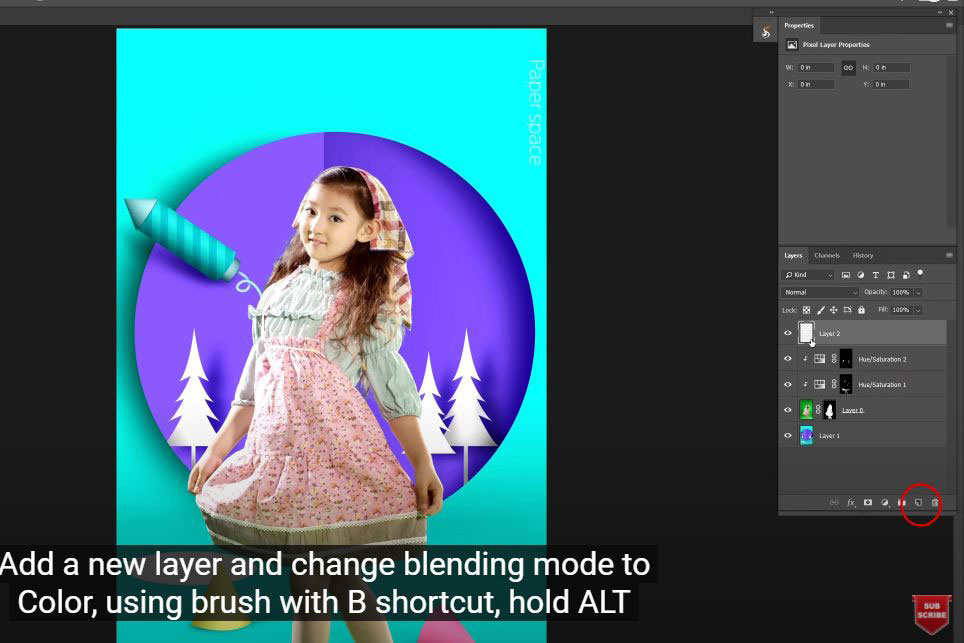Lock transparent pixels for the layer

pyautogui.click(x=806, y=310)
